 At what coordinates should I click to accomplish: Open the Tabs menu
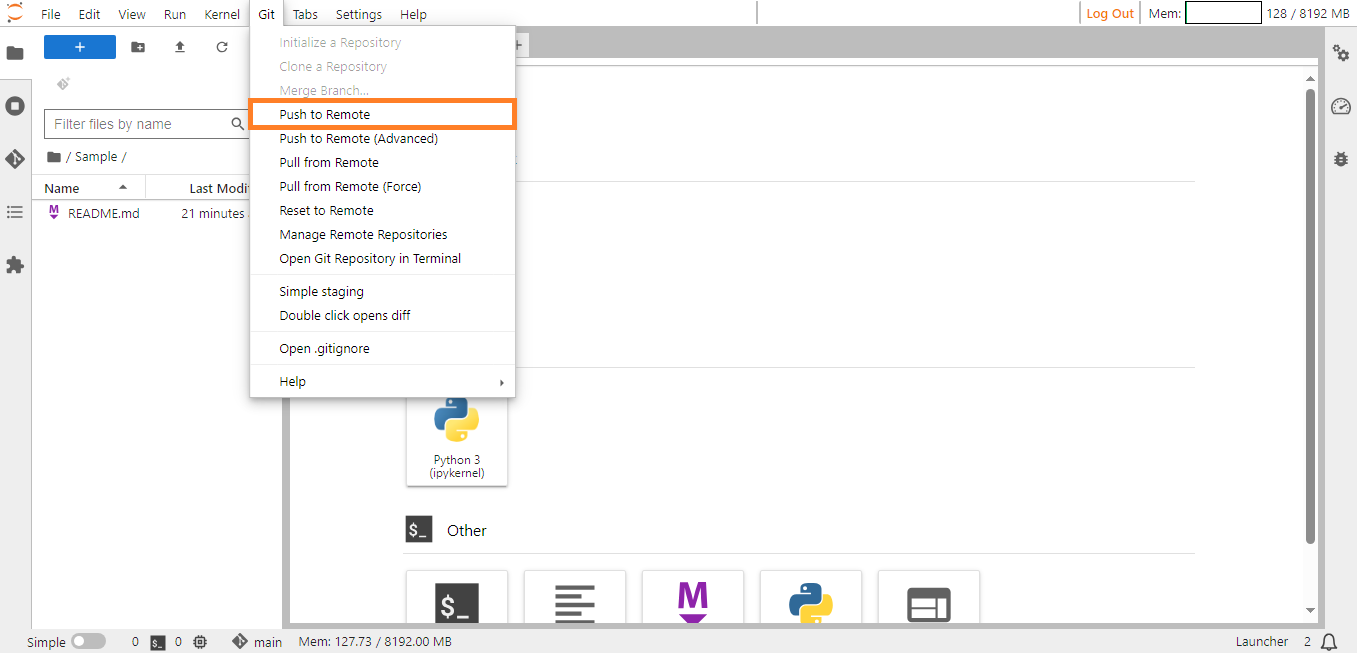tap(305, 14)
